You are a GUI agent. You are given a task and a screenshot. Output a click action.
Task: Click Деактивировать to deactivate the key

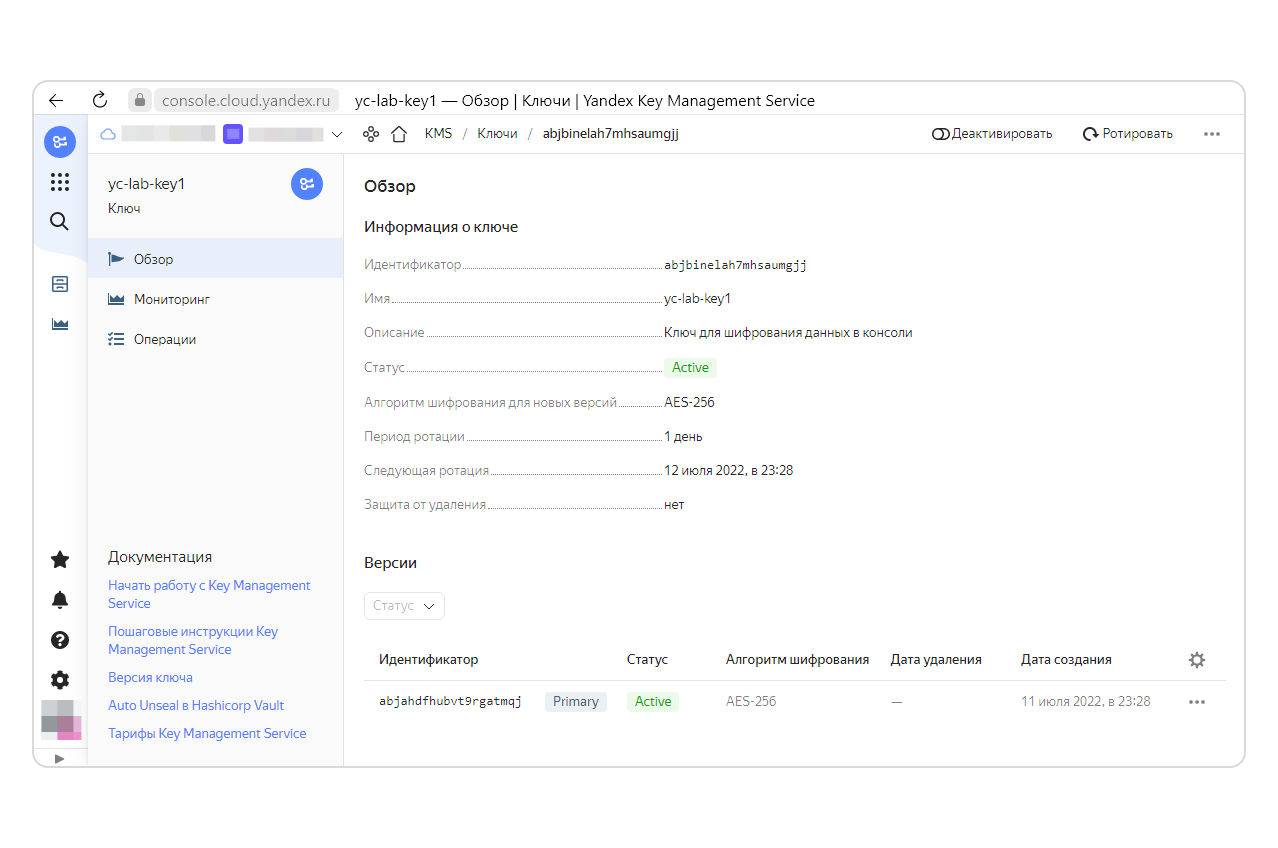tap(992, 134)
